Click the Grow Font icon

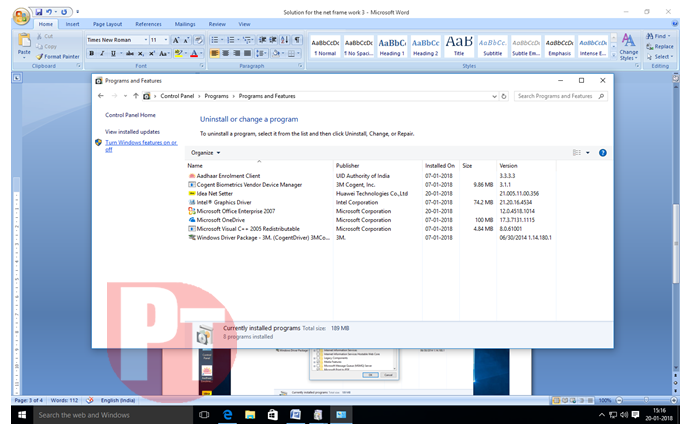tap(176, 40)
